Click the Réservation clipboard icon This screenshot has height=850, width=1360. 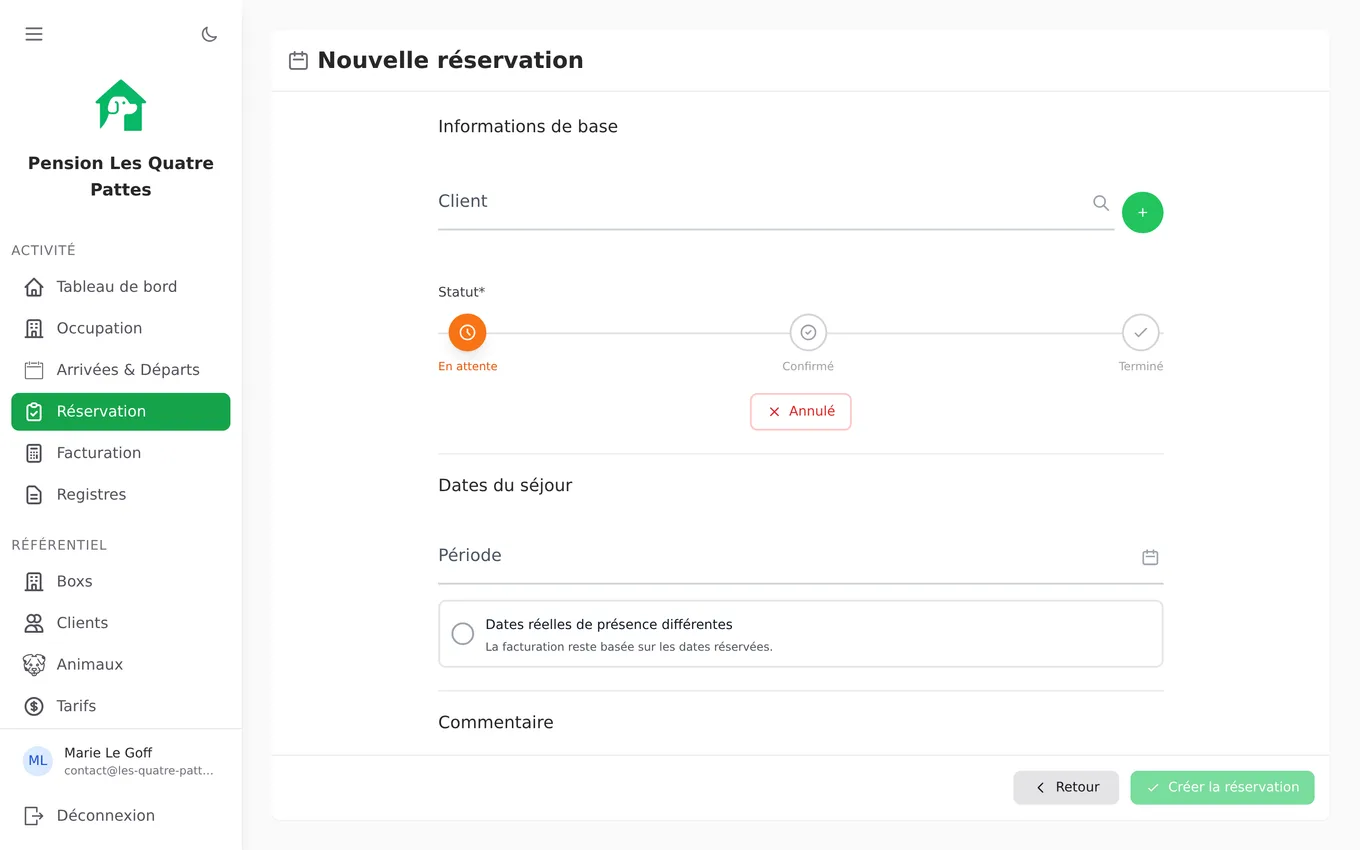pyautogui.click(x=34, y=412)
